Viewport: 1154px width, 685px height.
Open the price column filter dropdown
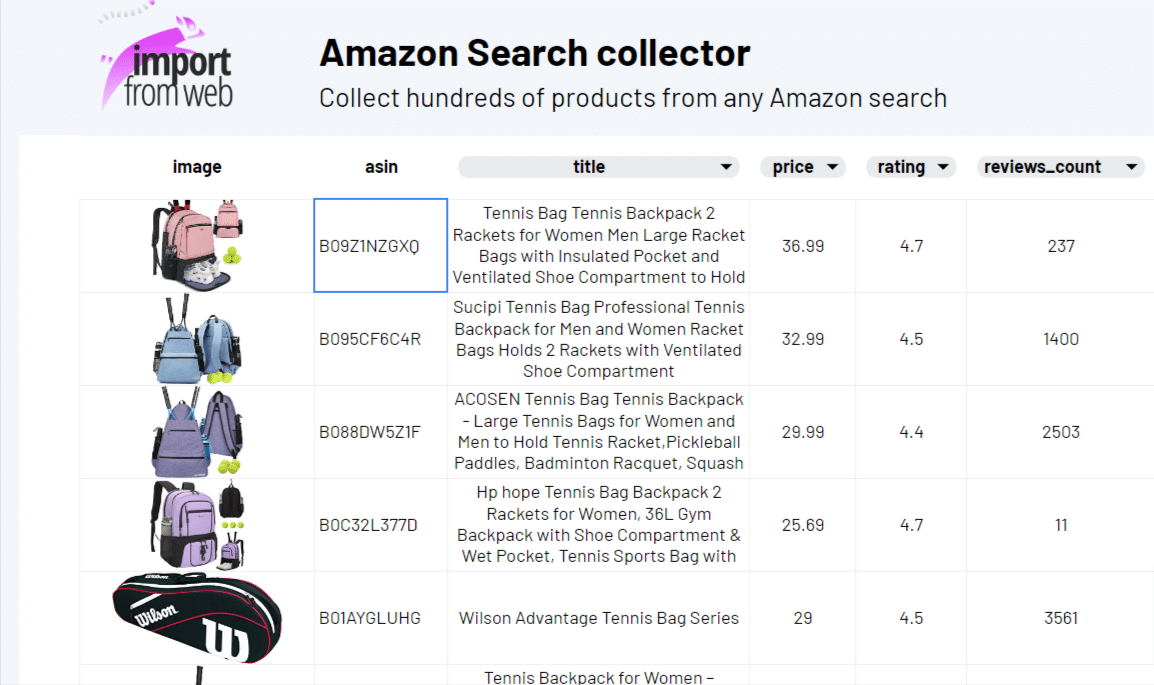pyautogui.click(x=832, y=167)
